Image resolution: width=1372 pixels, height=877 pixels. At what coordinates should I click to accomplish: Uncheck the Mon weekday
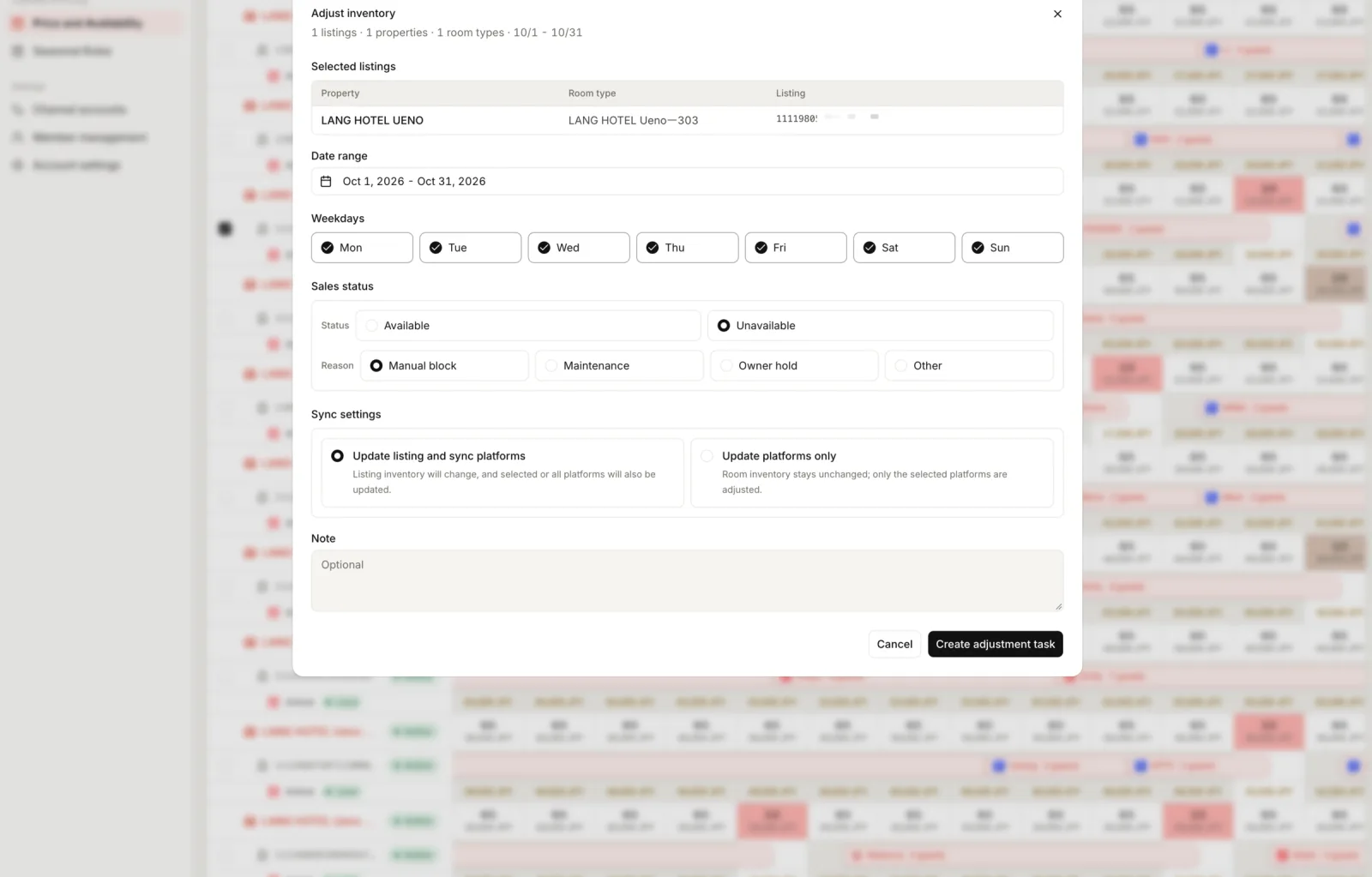[362, 248]
